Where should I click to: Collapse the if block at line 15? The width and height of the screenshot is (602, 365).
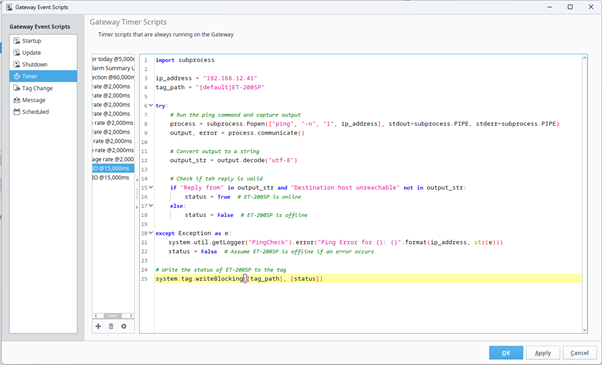click(x=151, y=187)
